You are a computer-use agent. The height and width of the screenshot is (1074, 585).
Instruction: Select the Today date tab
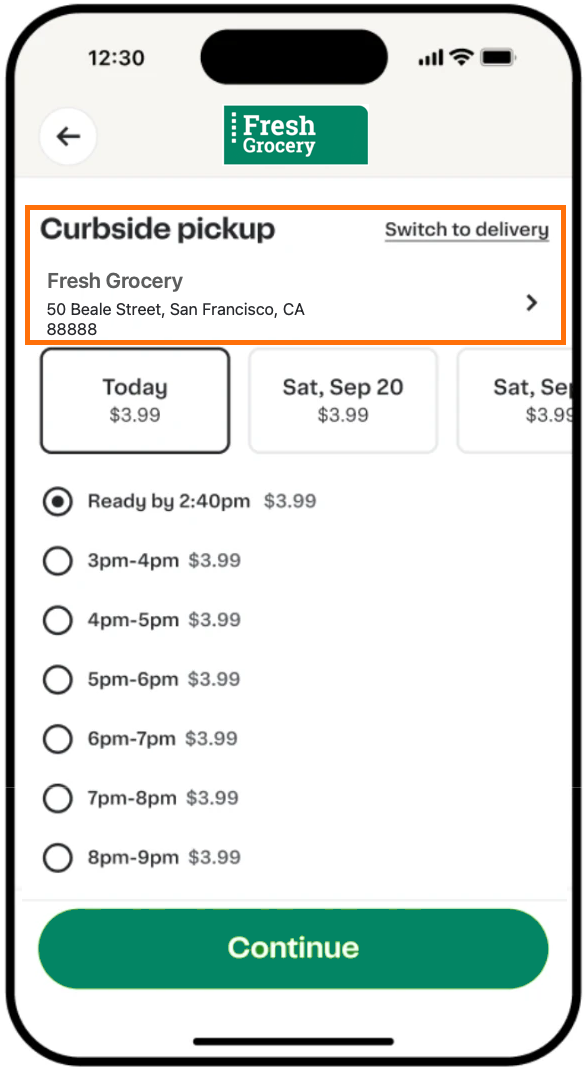coord(134,400)
